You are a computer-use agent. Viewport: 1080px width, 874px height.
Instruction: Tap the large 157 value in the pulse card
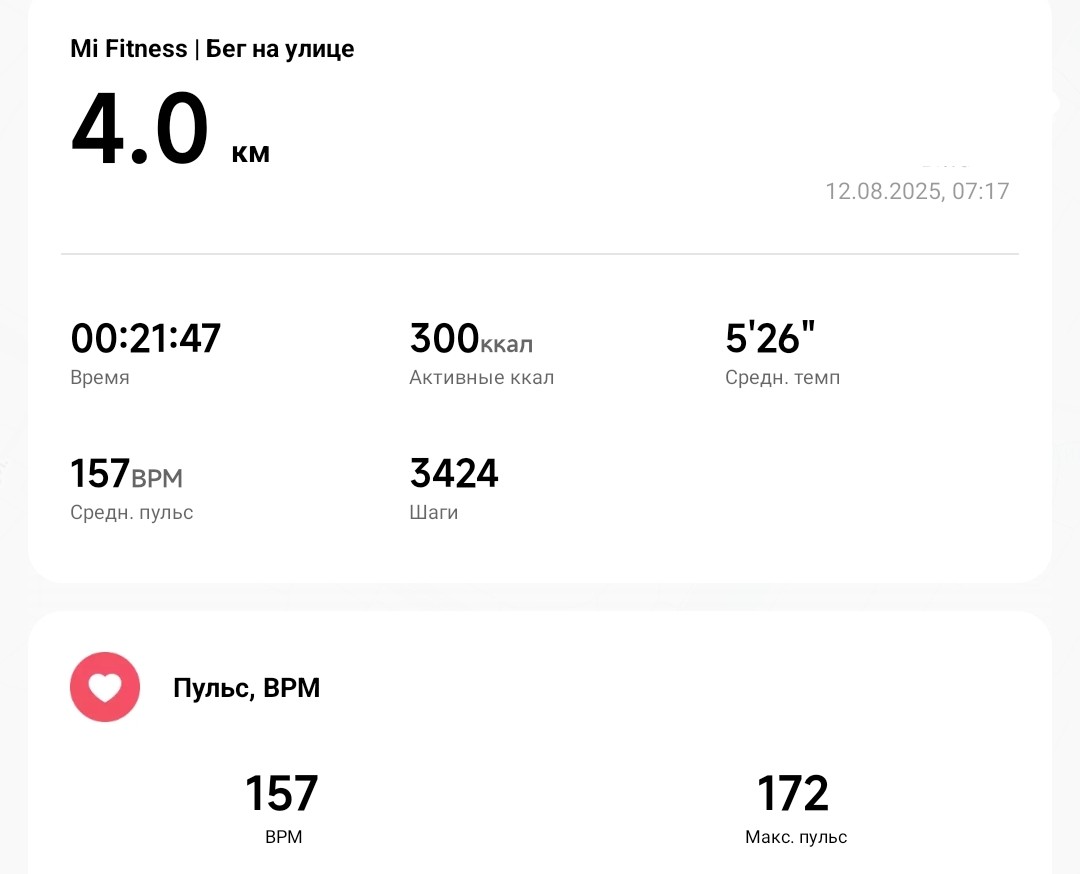pyautogui.click(x=282, y=793)
